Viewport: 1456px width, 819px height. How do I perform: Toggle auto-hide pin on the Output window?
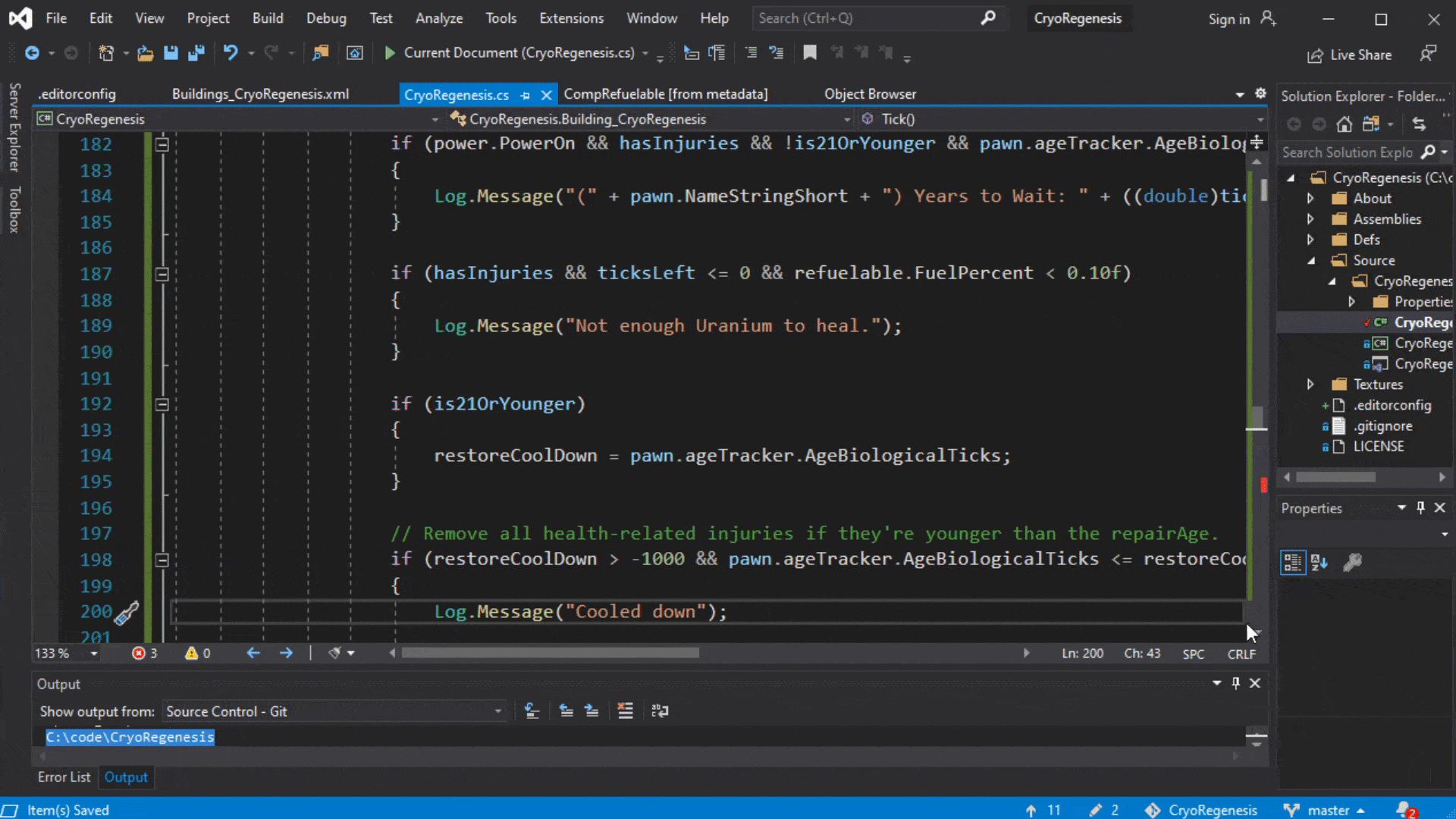point(1235,683)
